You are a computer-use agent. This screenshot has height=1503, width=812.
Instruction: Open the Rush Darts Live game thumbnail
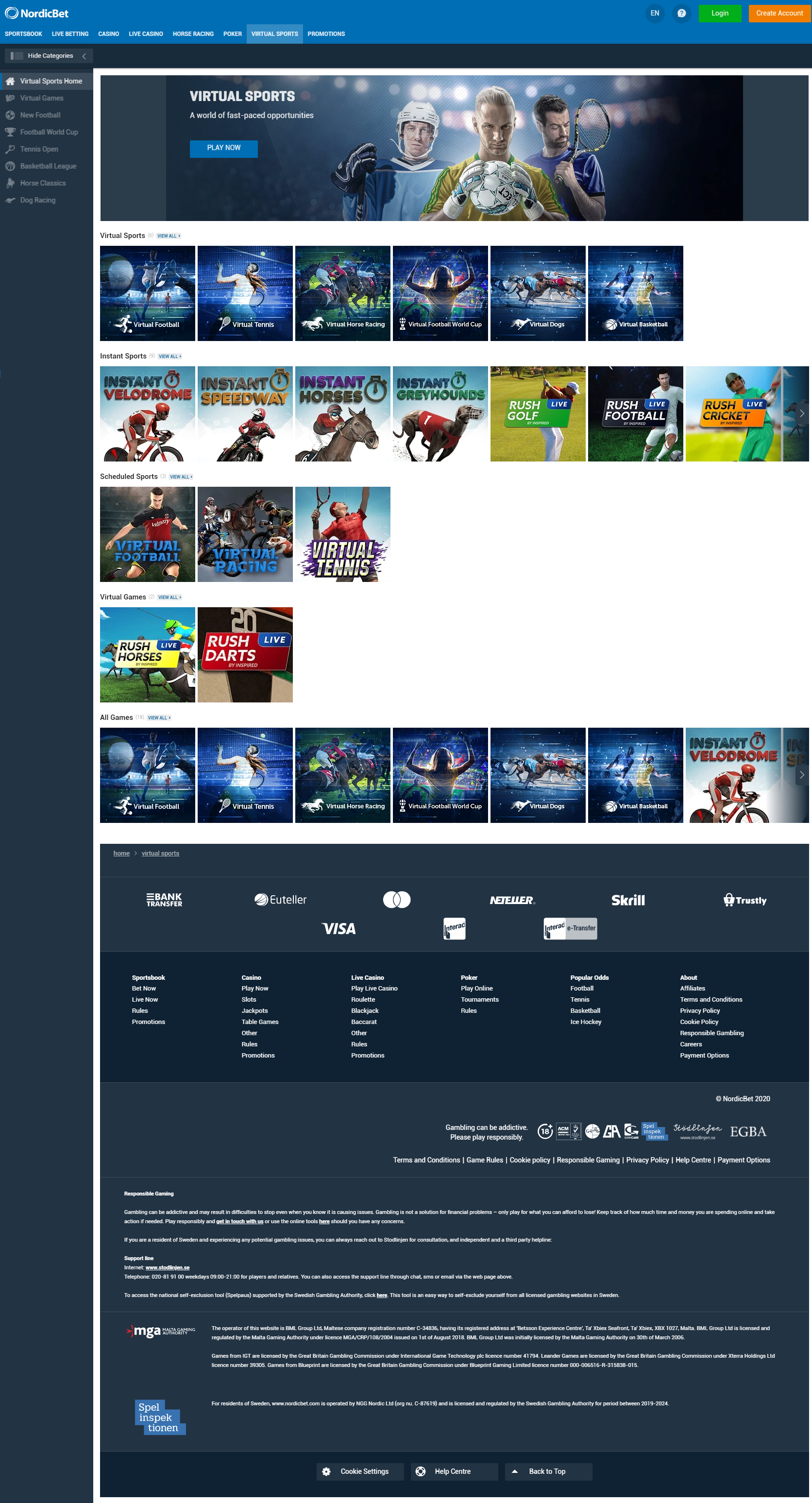tap(245, 655)
